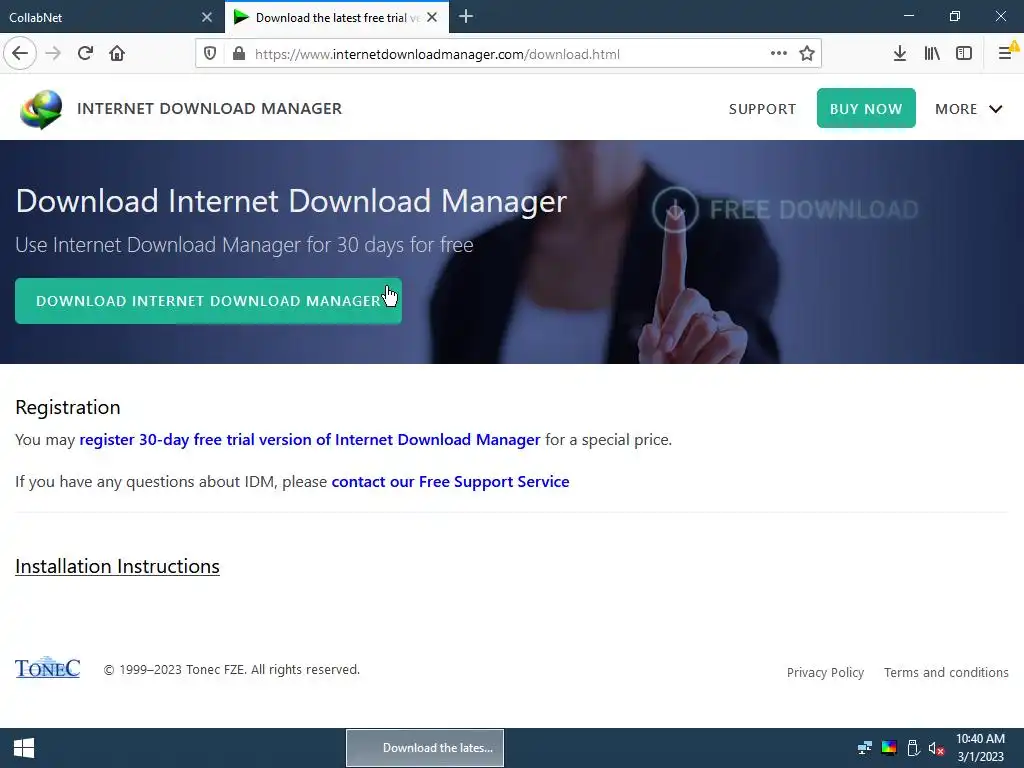
Task: Click the USB safely remove tray icon
Action: [x=914, y=748]
